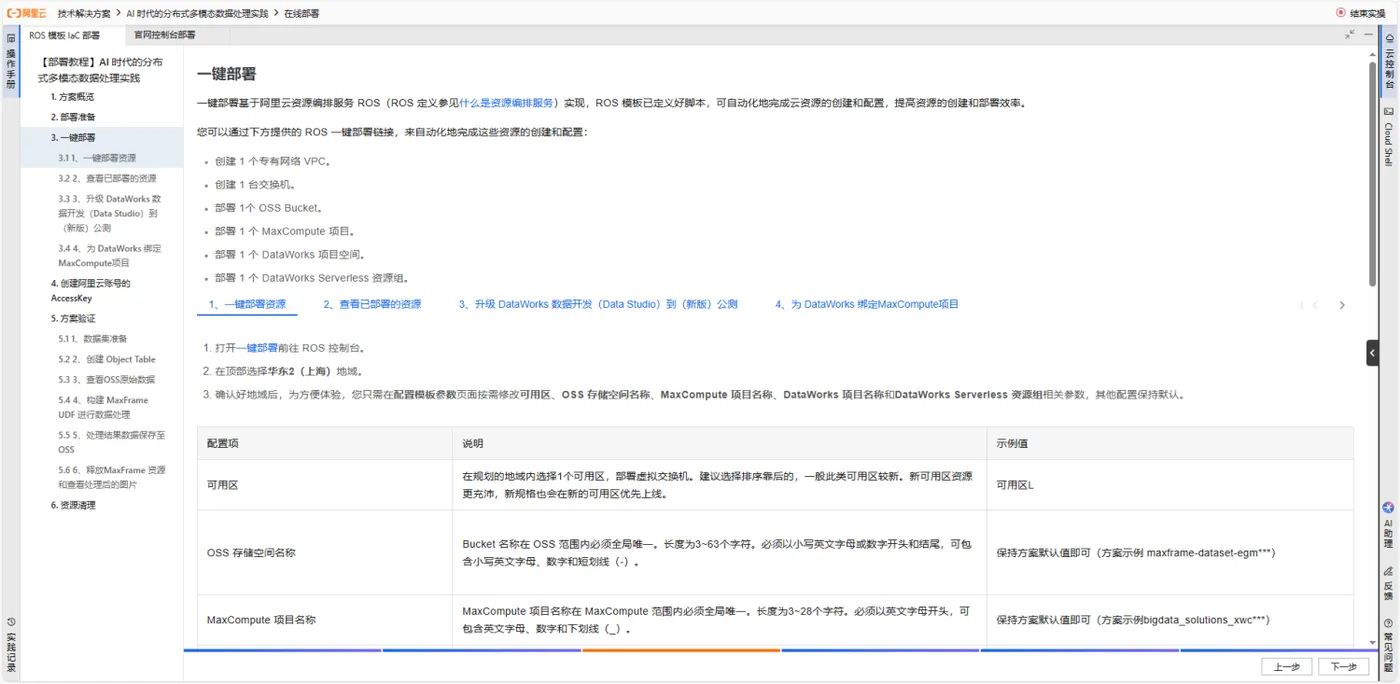Click the 说明 column header
Viewport: 1400px width, 684px height.
click(x=720, y=443)
